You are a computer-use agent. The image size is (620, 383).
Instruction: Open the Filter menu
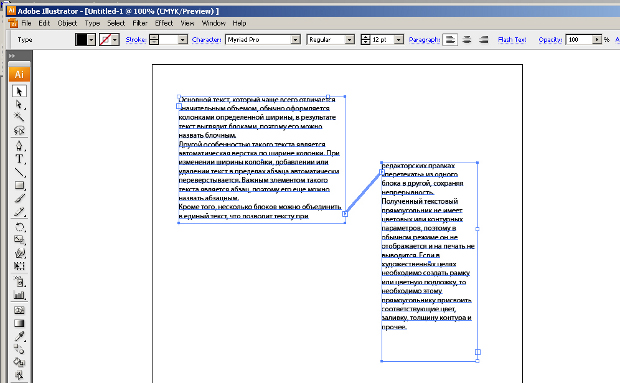click(x=140, y=23)
